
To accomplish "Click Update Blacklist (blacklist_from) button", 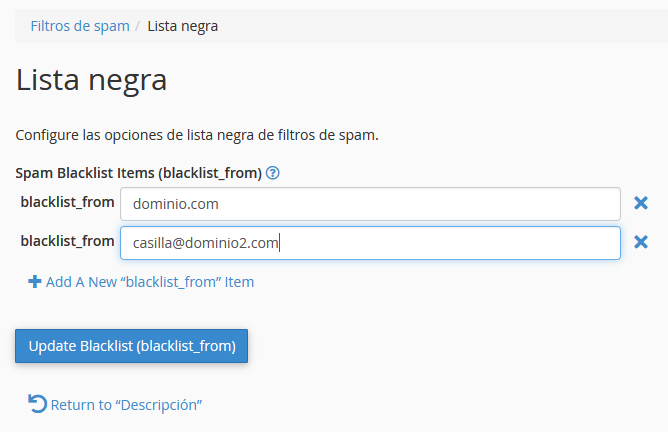I will (x=132, y=346).
